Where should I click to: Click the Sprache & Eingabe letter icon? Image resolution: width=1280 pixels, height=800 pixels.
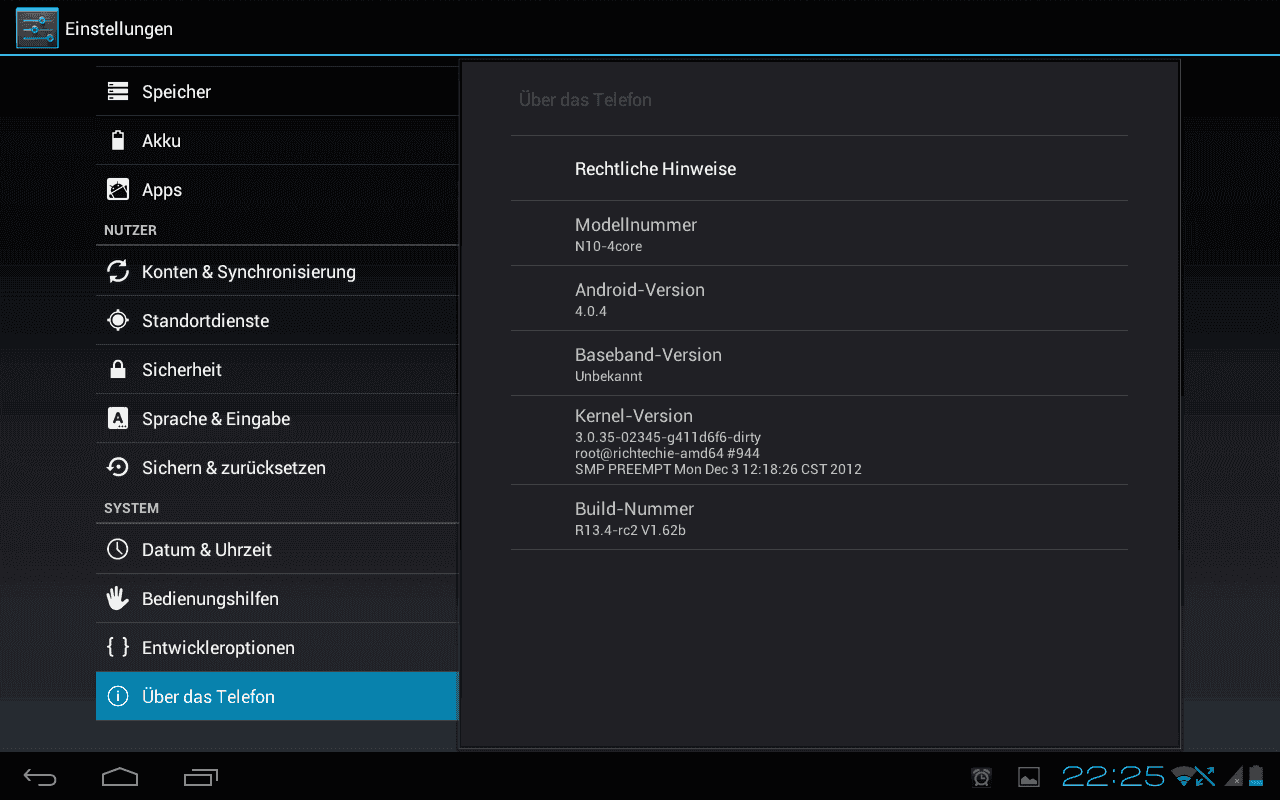tap(118, 419)
